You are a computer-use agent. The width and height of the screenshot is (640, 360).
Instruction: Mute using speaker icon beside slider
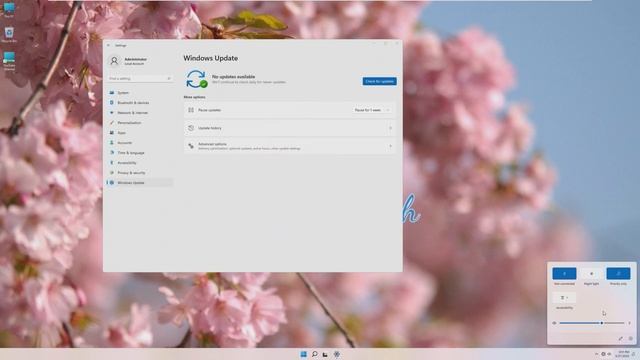pos(554,323)
